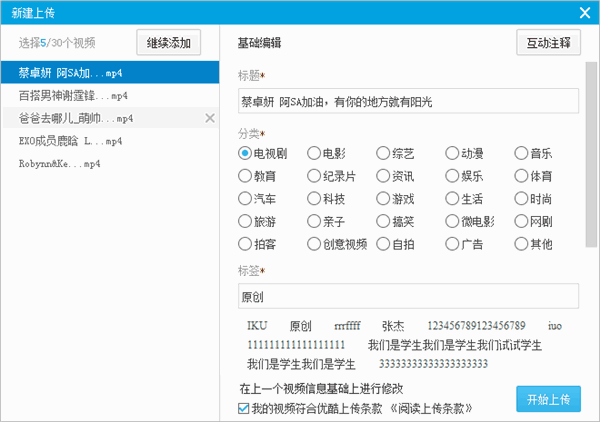
Task: Select the 音乐 category radio
Action: [521, 153]
